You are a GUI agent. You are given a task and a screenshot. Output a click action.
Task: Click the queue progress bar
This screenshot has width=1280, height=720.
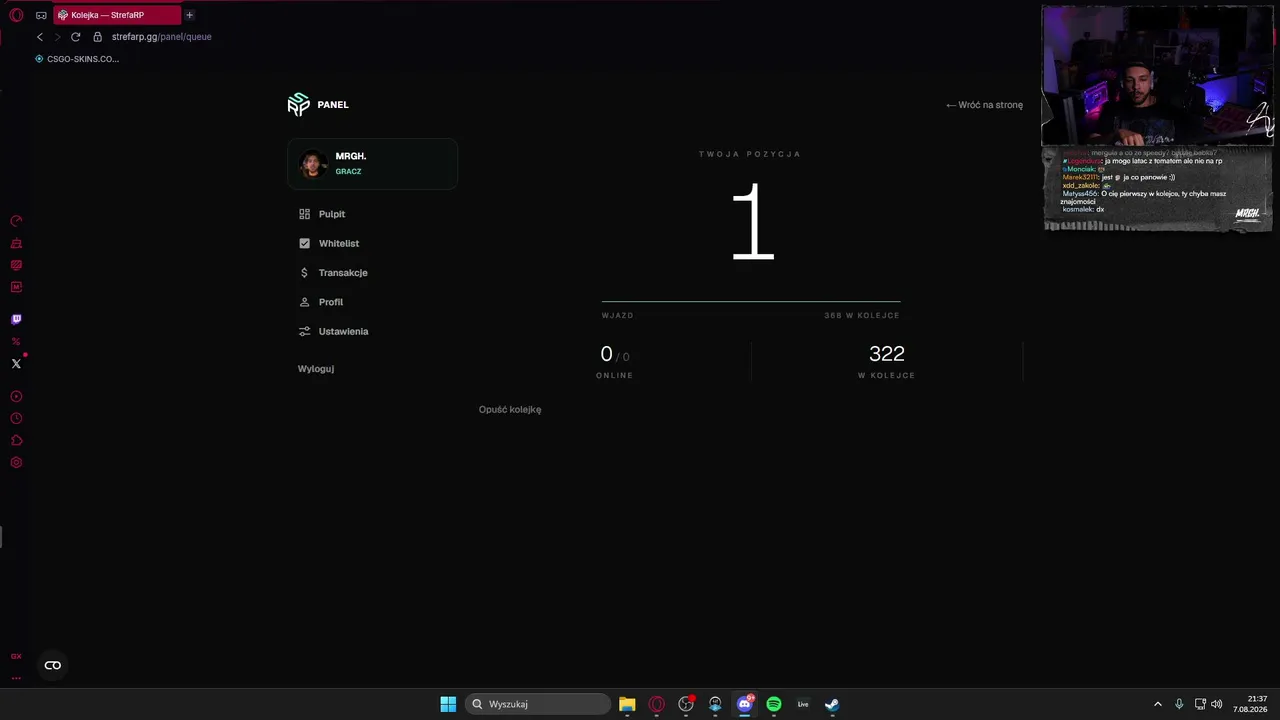751,301
